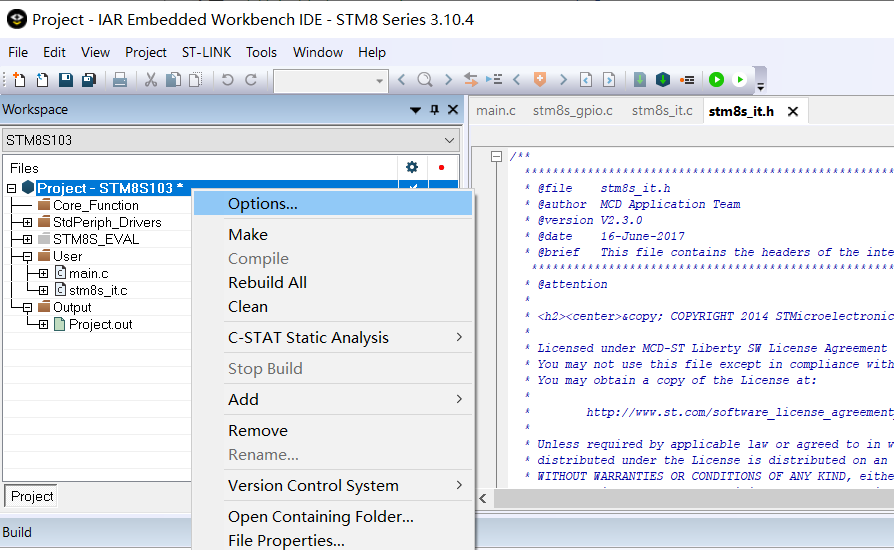Close the Workspace panel
Image resolution: width=894 pixels, height=550 pixels.
click(x=453, y=109)
